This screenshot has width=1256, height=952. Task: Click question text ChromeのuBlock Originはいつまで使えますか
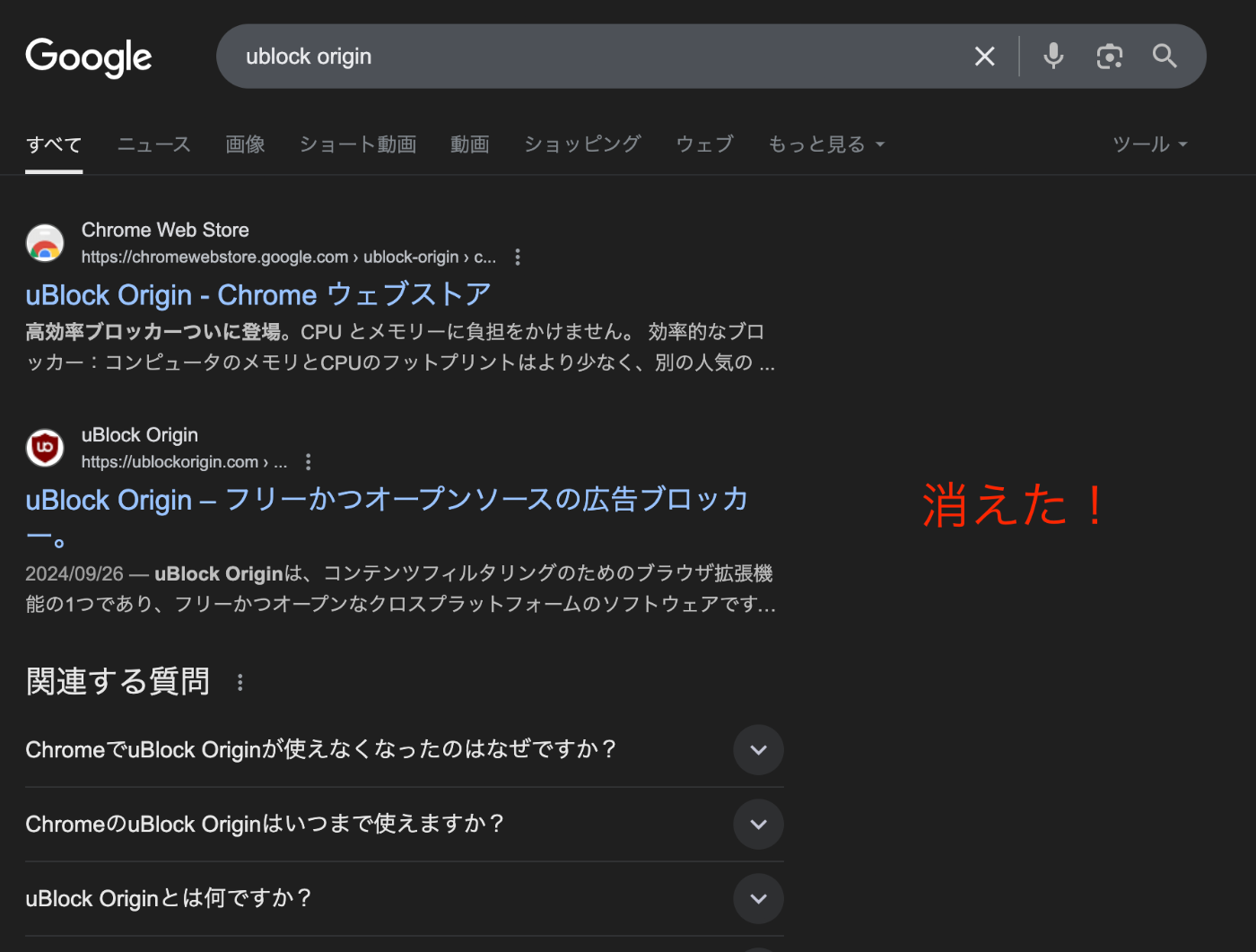tap(265, 824)
